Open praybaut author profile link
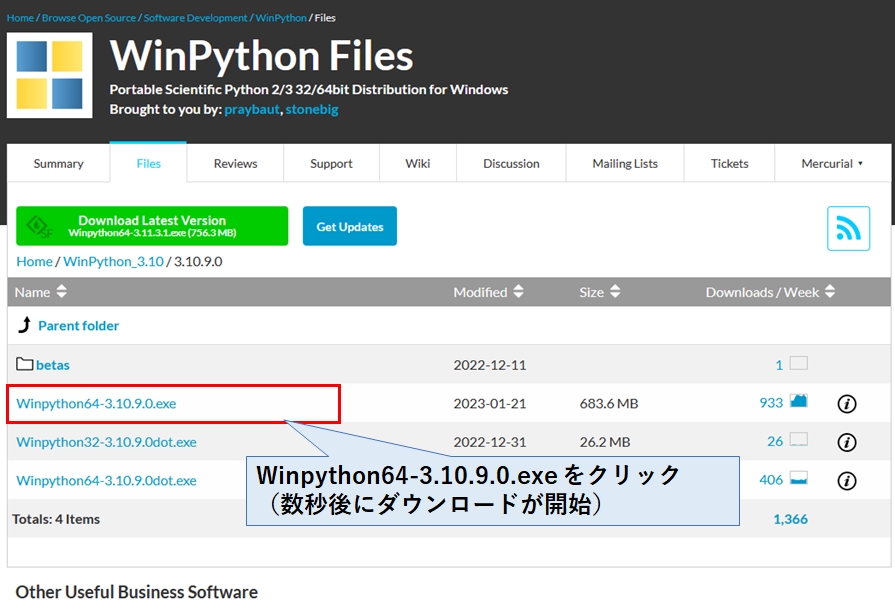This screenshot has width=895, height=606. 252,109
